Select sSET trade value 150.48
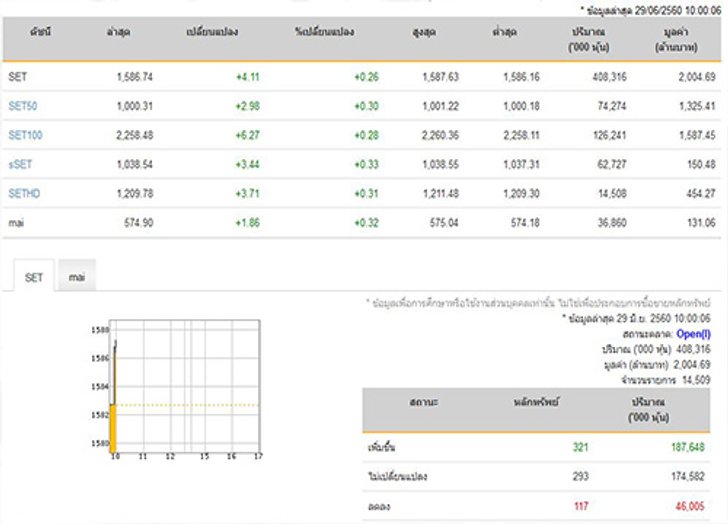The height and width of the screenshot is (524, 728). 701,164
